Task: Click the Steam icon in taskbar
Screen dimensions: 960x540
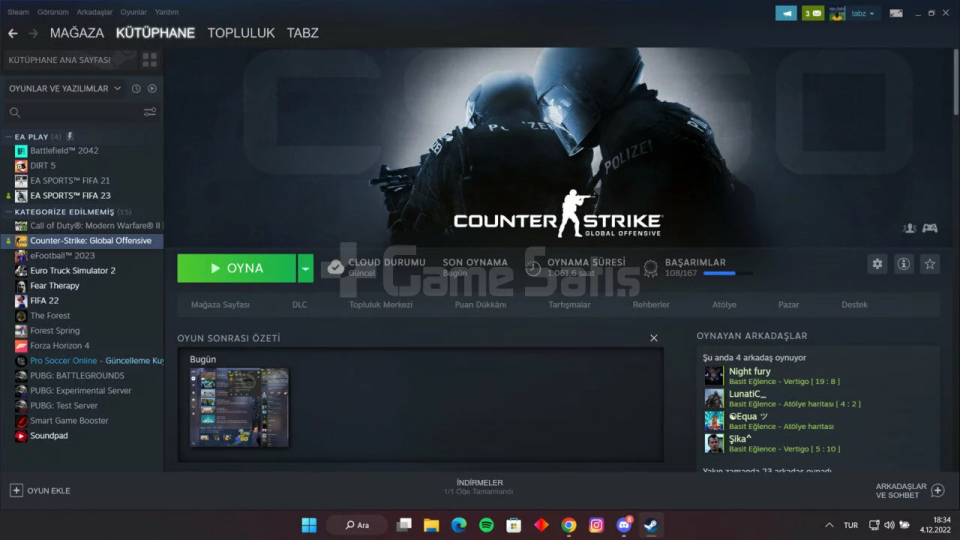Action: [651, 525]
